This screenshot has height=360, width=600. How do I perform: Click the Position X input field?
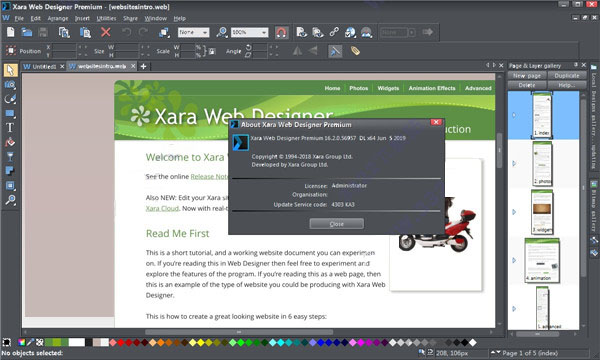[x=64, y=47]
